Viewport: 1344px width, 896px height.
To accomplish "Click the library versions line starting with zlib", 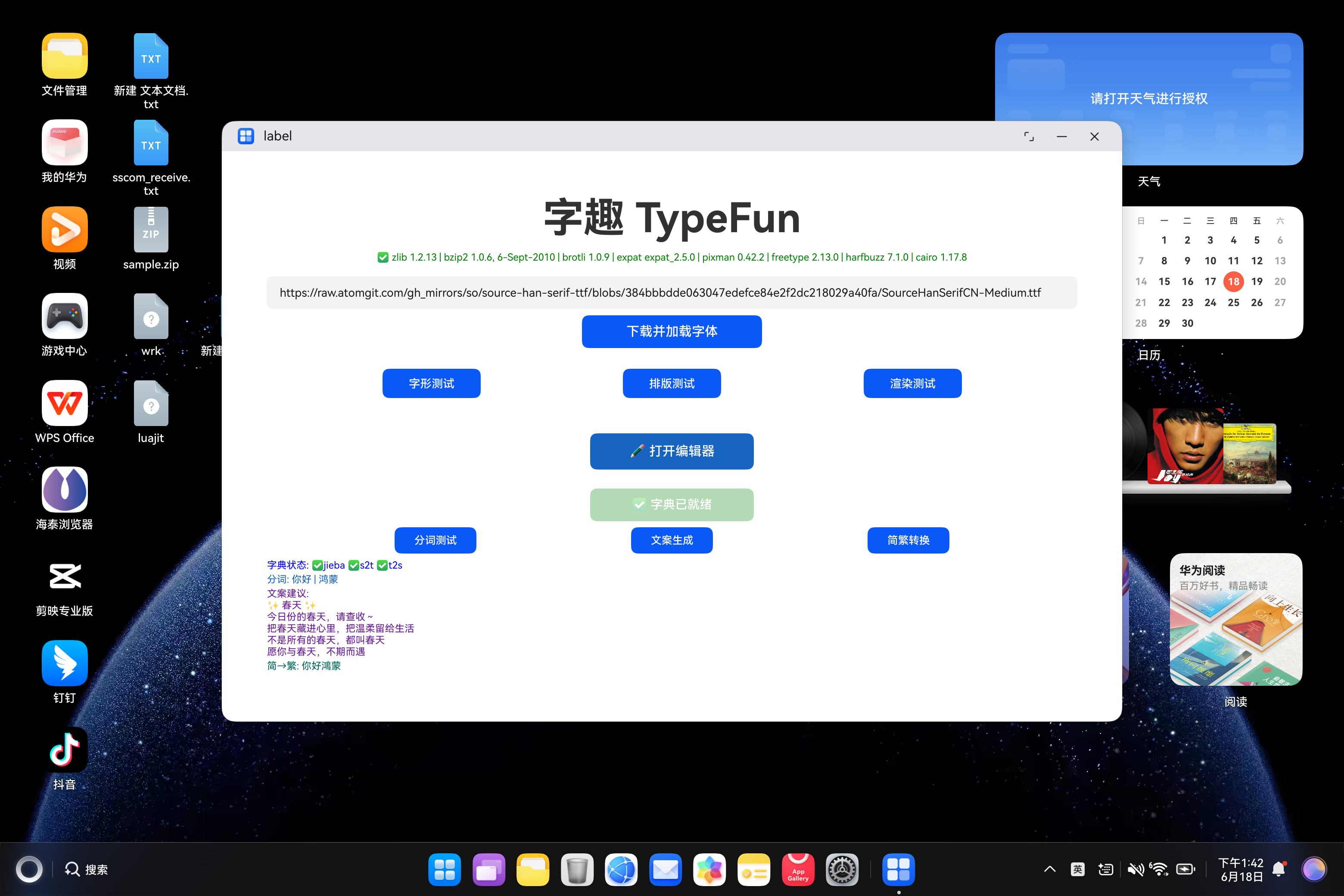I will tap(672, 257).
